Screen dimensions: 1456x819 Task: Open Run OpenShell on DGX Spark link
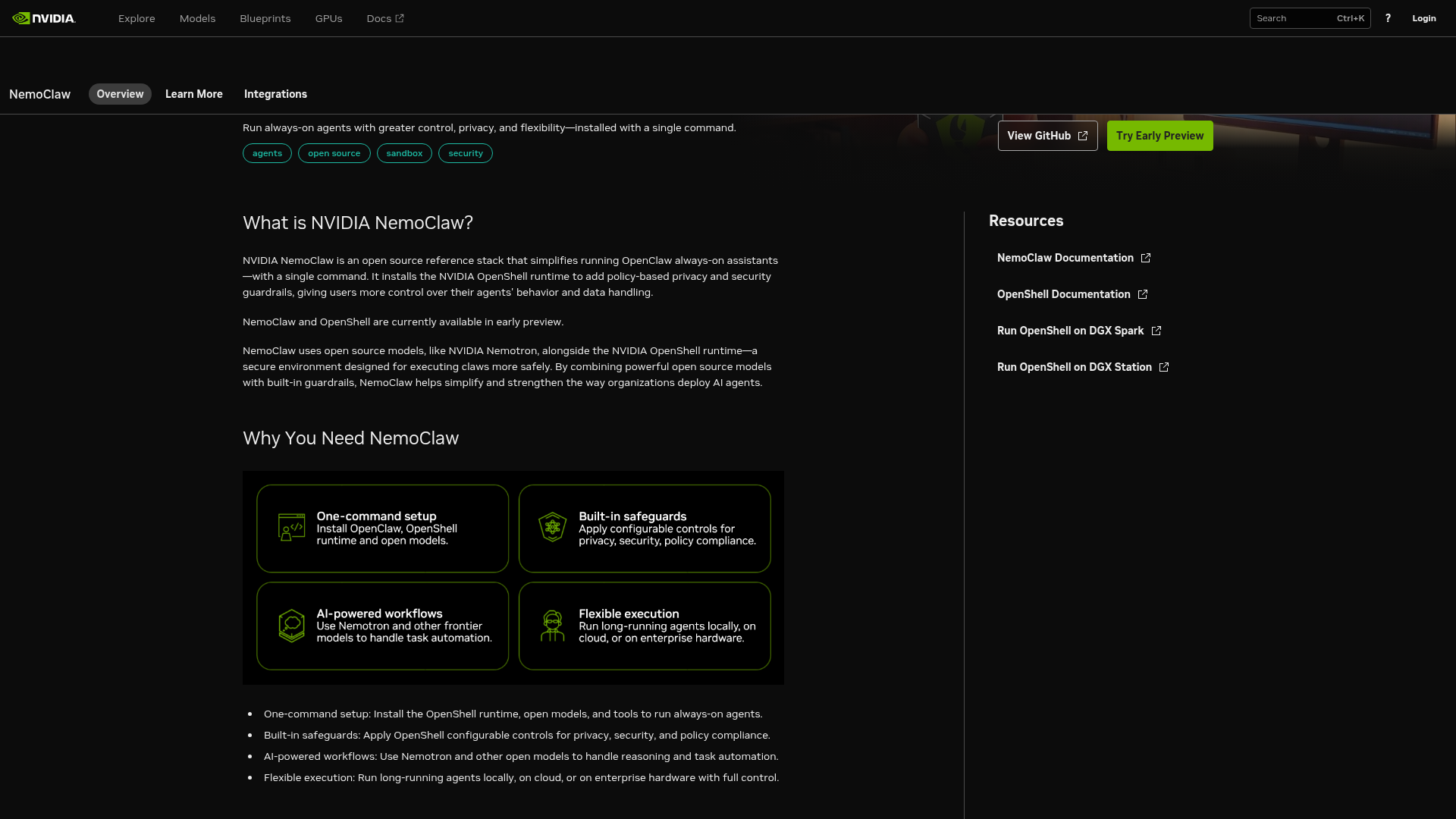coord(1079,331)
